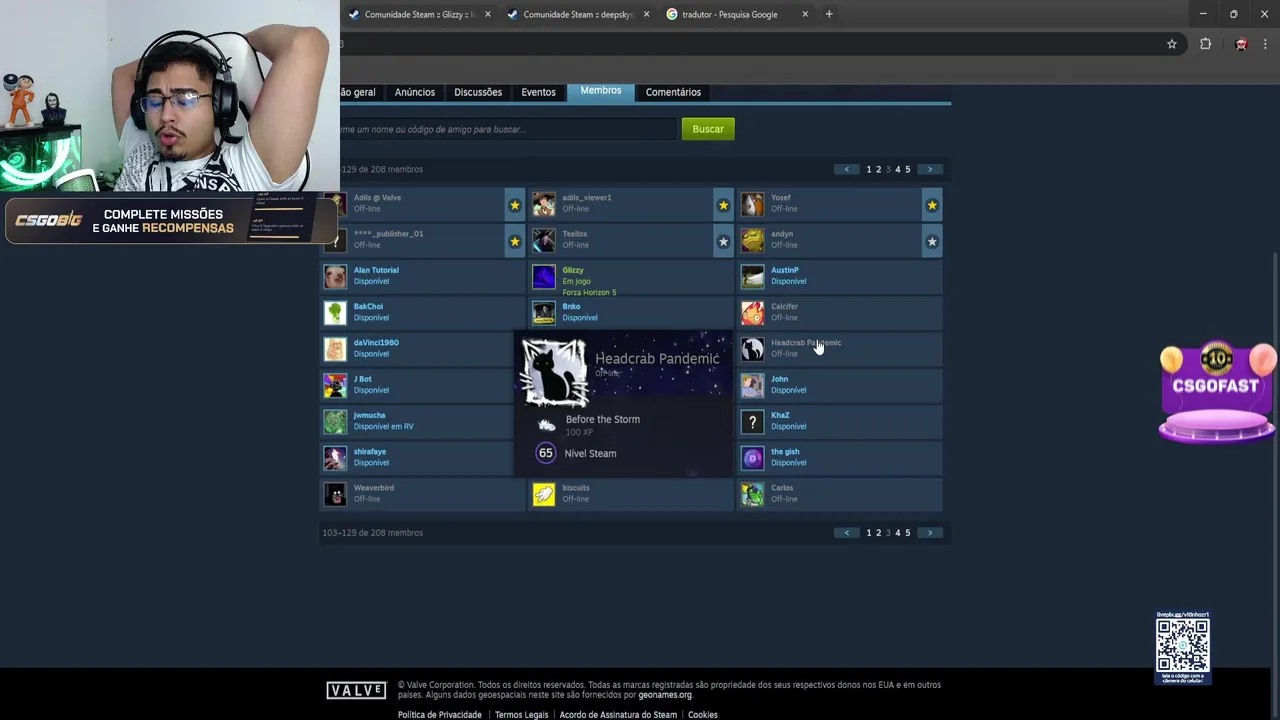1280x720 pixels.
Task: Open Acordo de Assinatura do Steam link
Action: click(x=618, y=715)
